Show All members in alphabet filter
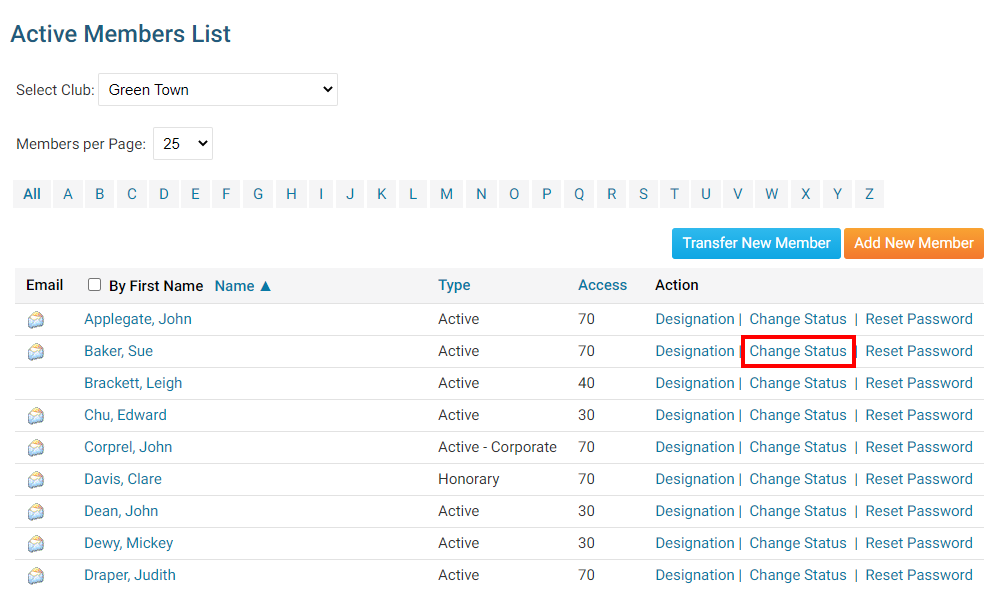Screen dimensions: 1008x591 coord(32,194)
